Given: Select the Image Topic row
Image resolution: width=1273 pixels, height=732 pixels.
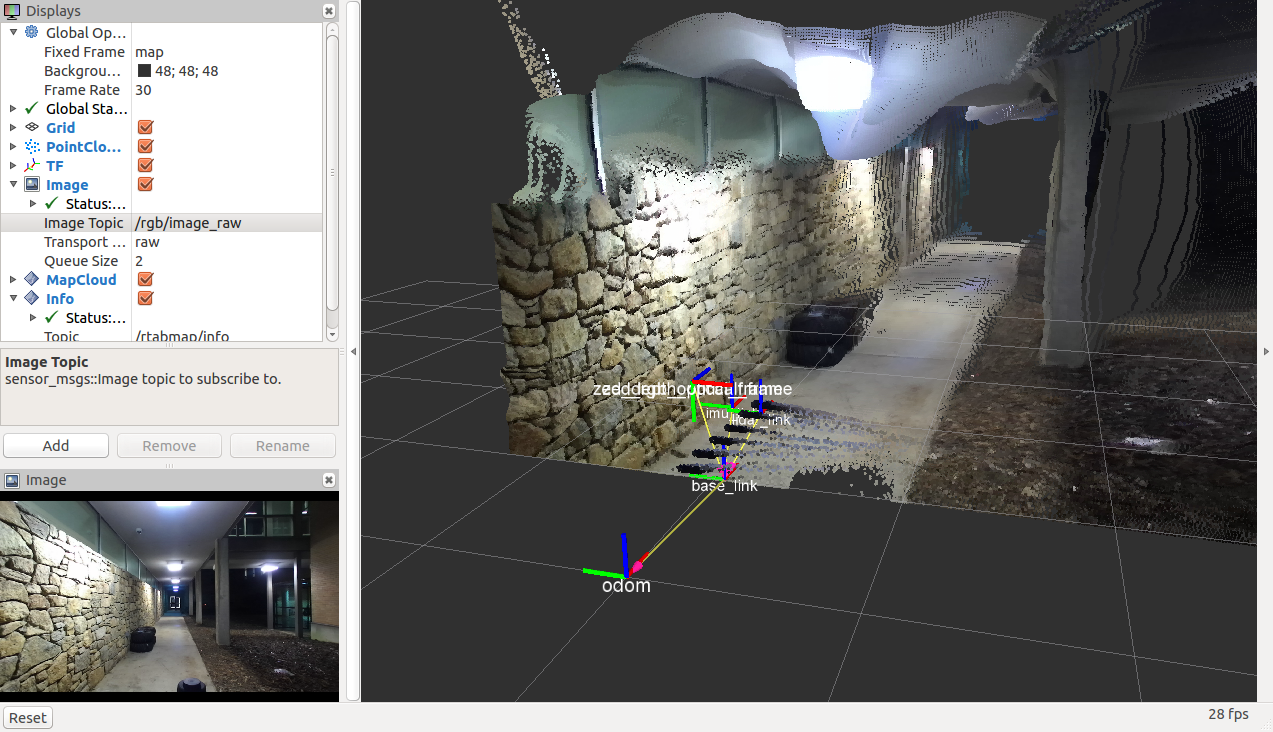Looking at the screenshot, I should pos(84,223).
